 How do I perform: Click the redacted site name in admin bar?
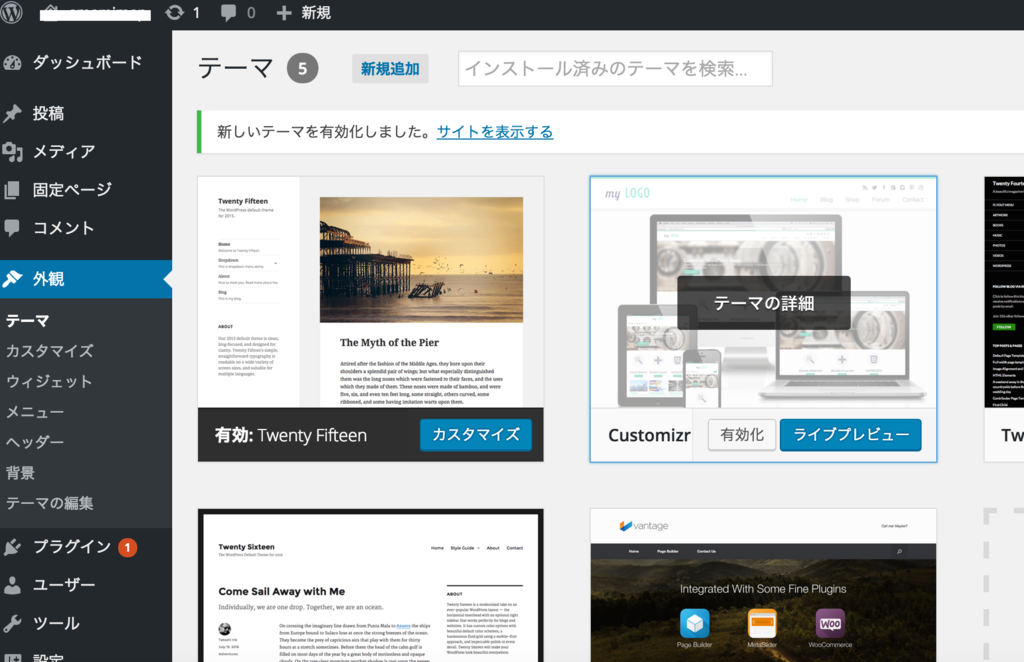[x=95, y=13]
